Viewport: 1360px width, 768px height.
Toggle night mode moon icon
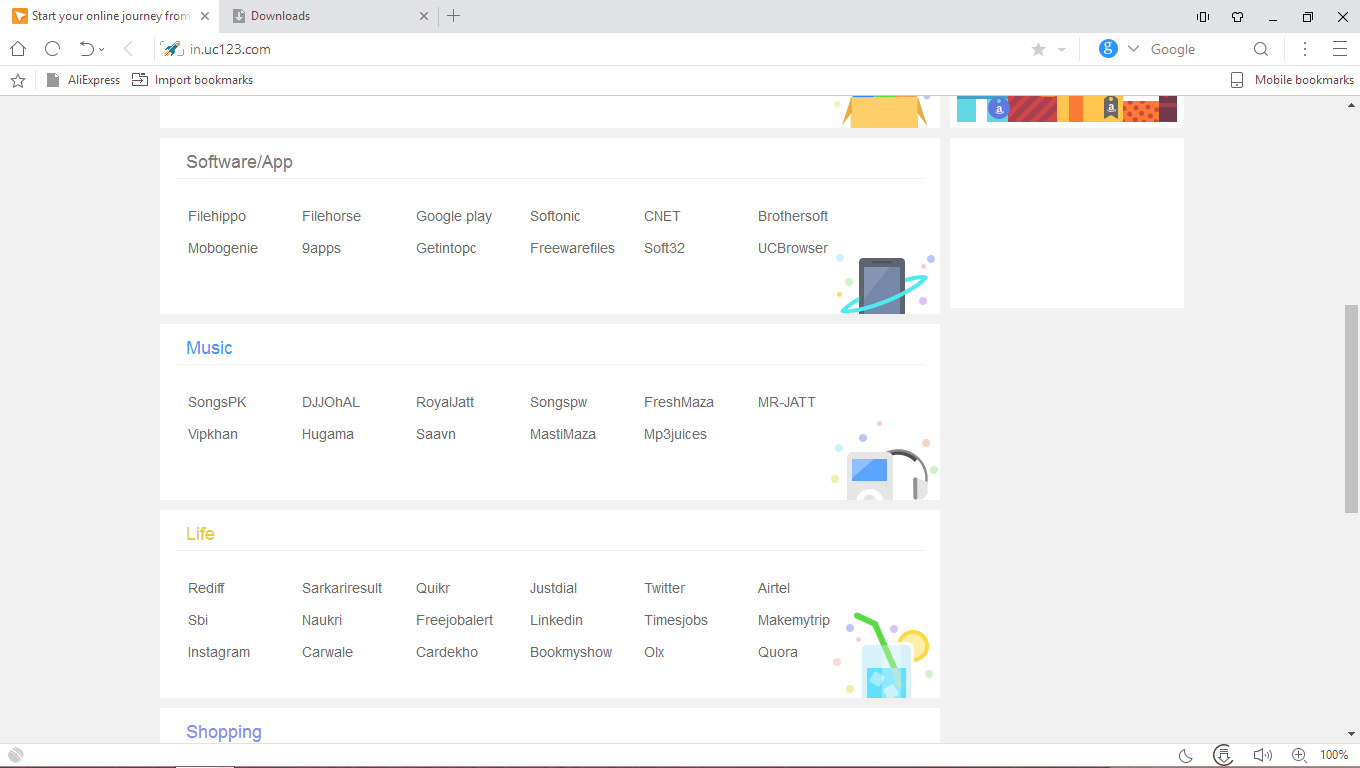pyautogui.click(x=1186, y=755)
